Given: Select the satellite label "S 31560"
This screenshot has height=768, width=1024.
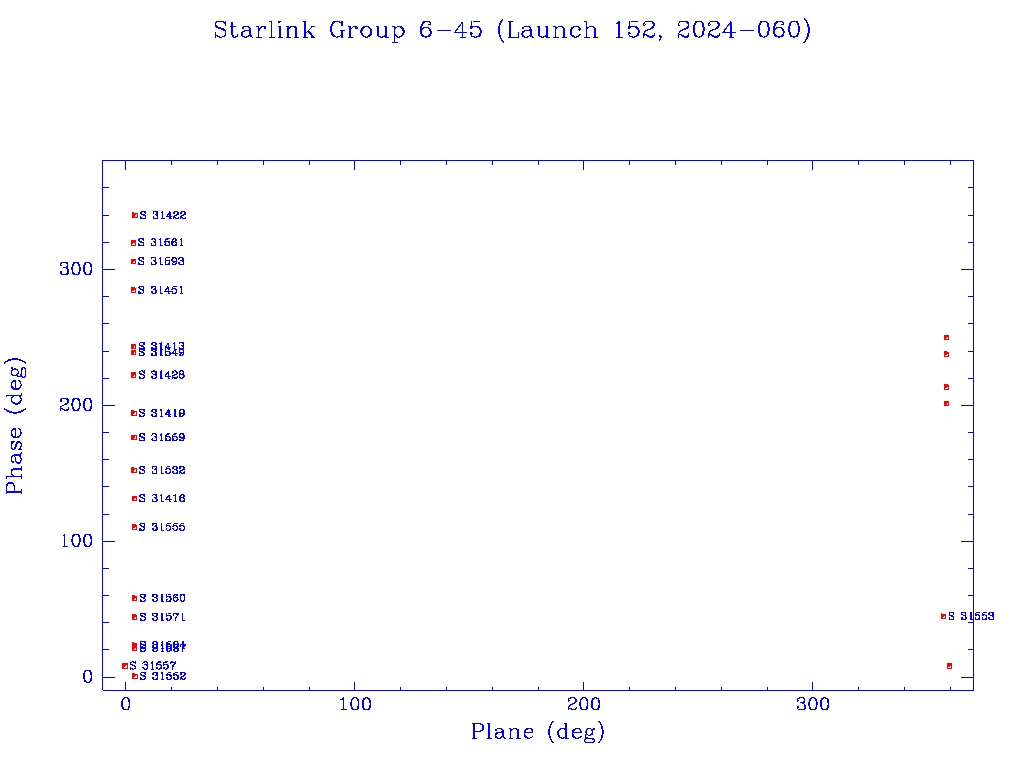Looking at the screenshot, I should coord(163,599).
